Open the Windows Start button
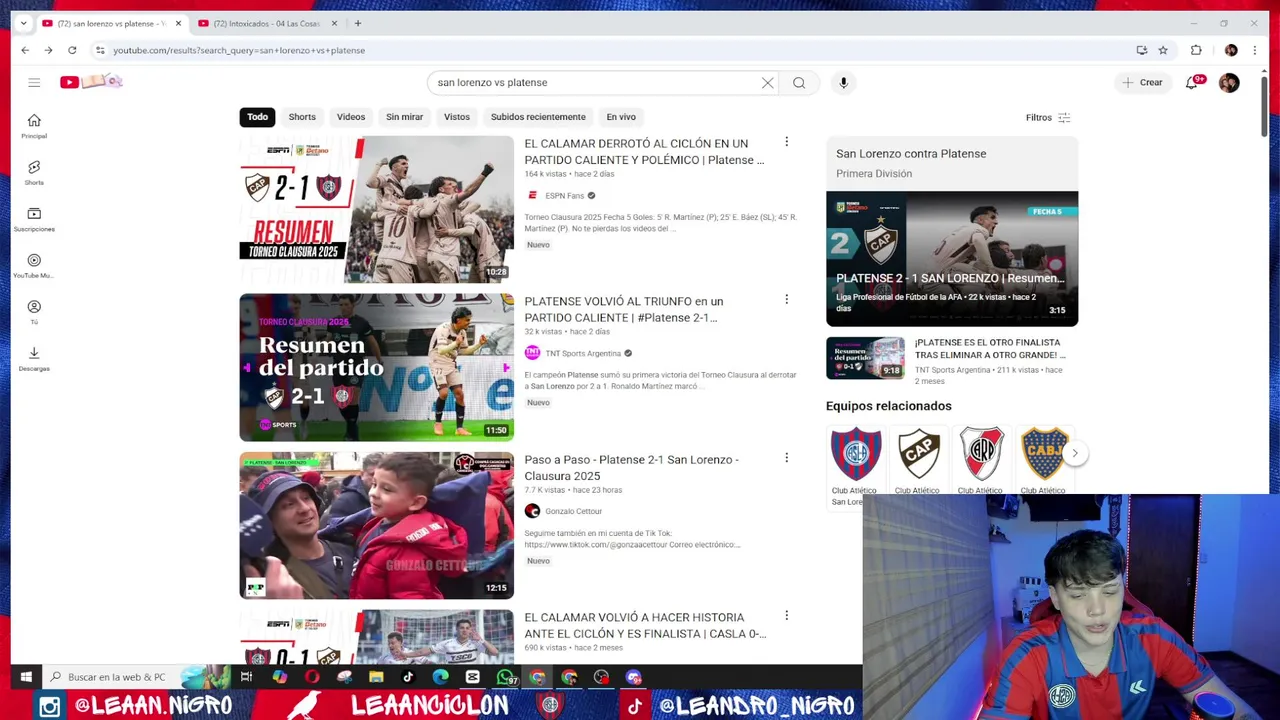This screenshot has width=1280, height=720. tap(26, 677)
